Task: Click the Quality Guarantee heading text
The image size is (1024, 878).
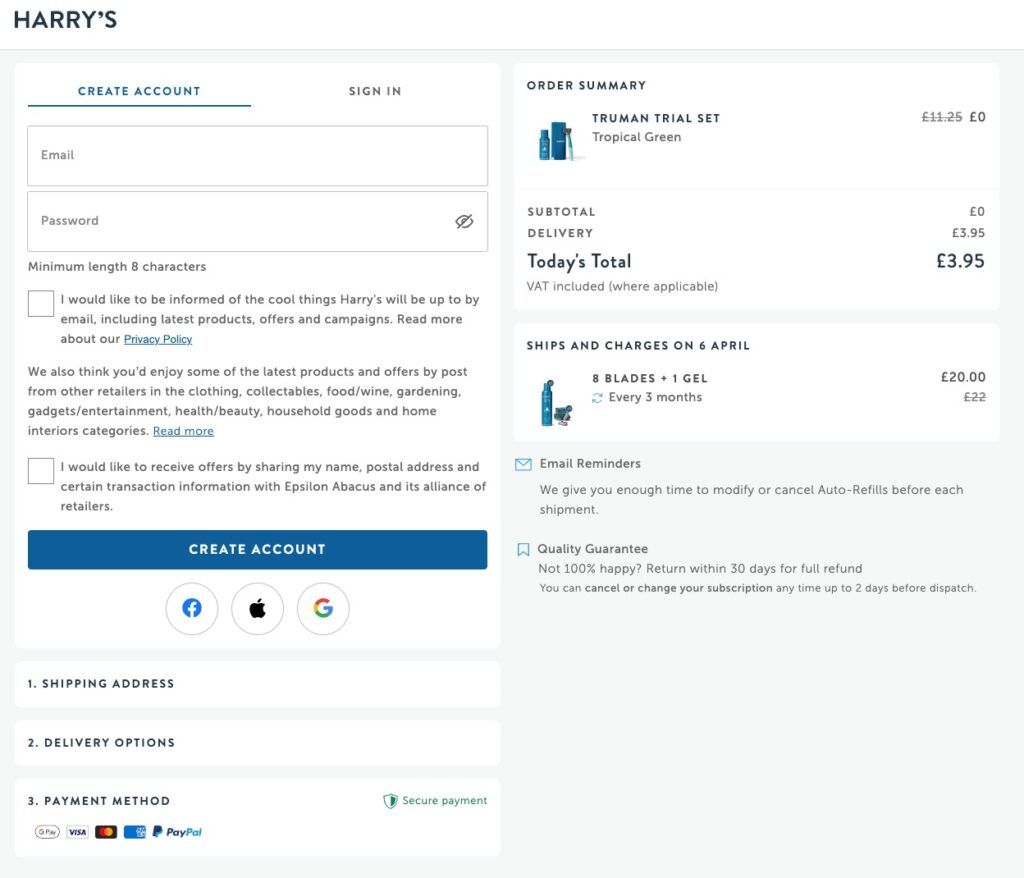Action: pyautogui.click(x=592, y=549)
